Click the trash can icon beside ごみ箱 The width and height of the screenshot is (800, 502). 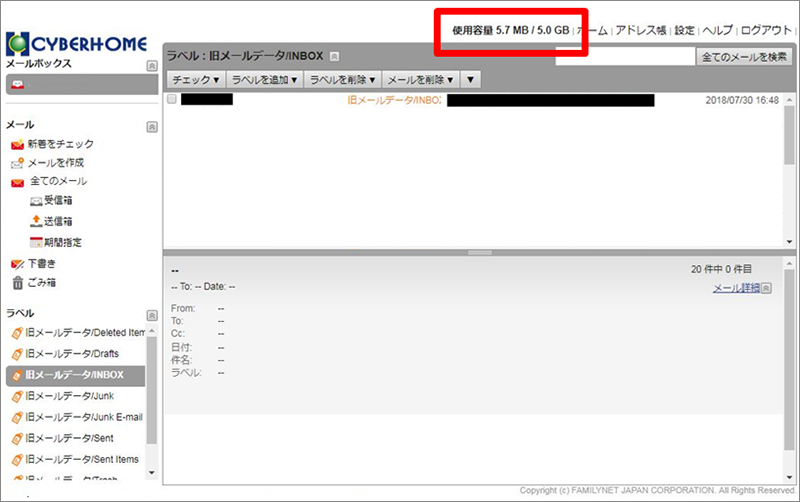17,283
